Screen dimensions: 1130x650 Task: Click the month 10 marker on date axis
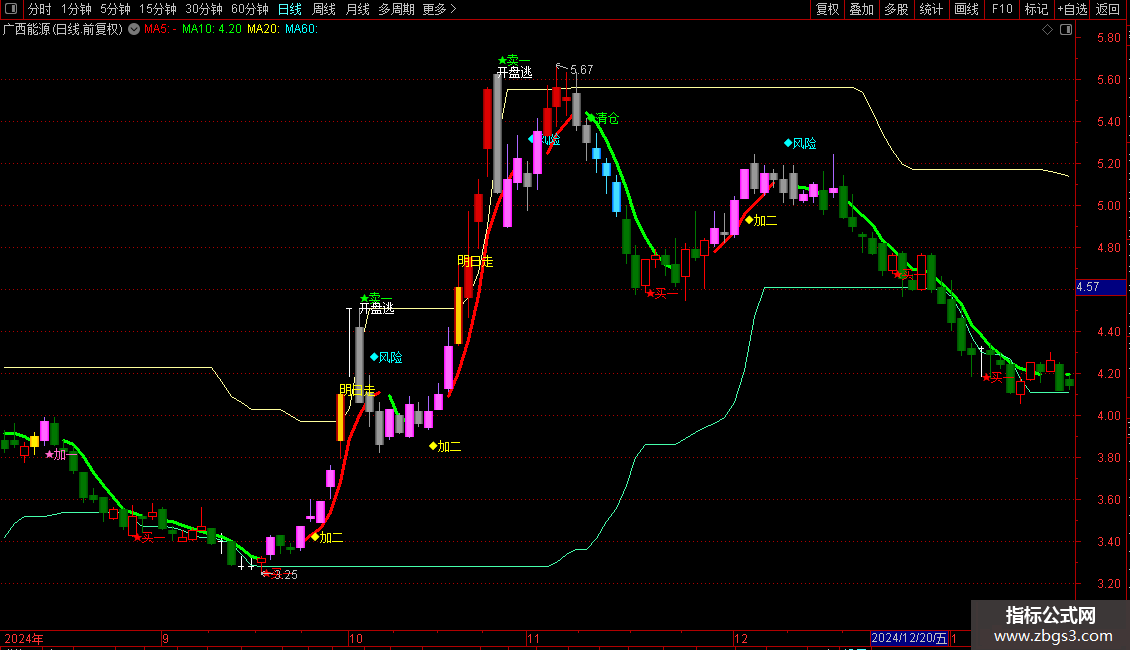point(355,639)
